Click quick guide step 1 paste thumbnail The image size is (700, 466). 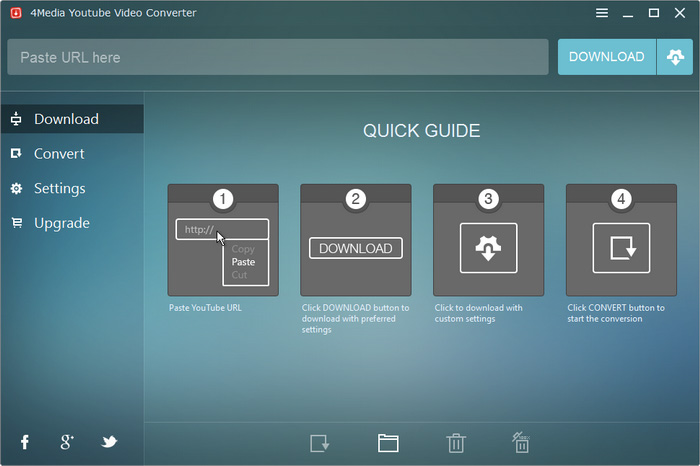click(x=223, y=240)
